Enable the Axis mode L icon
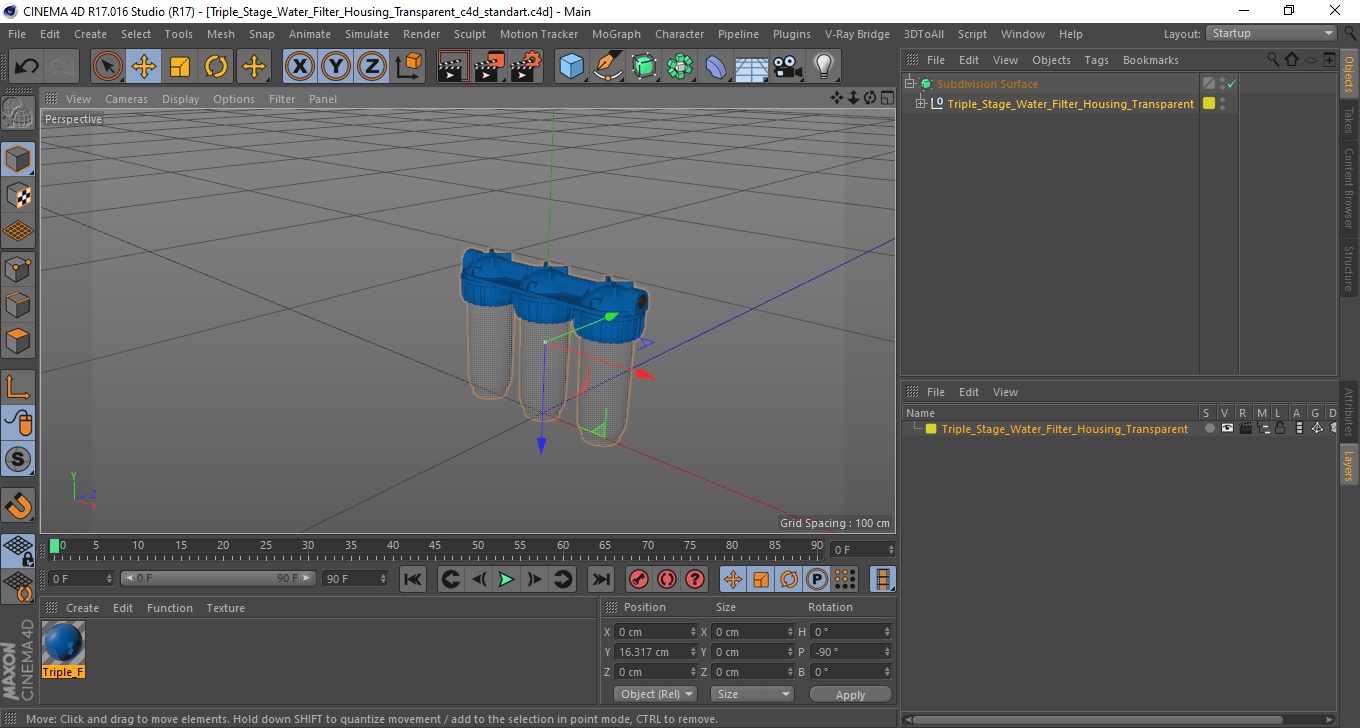Image resolution: width=1360 pixels, height=728 pixels. point(18,387)
